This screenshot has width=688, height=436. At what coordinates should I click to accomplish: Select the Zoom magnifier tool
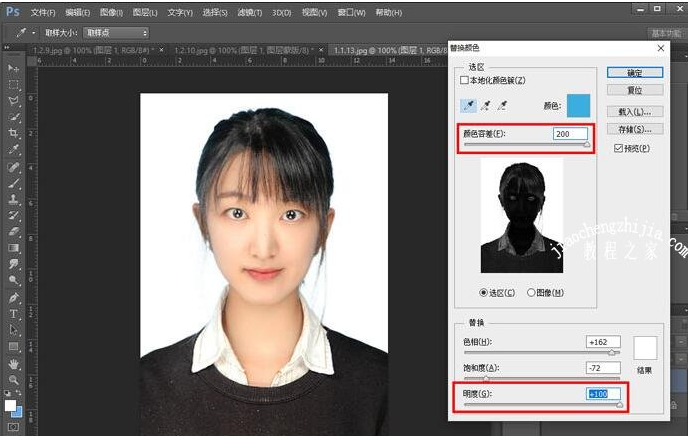13,379
